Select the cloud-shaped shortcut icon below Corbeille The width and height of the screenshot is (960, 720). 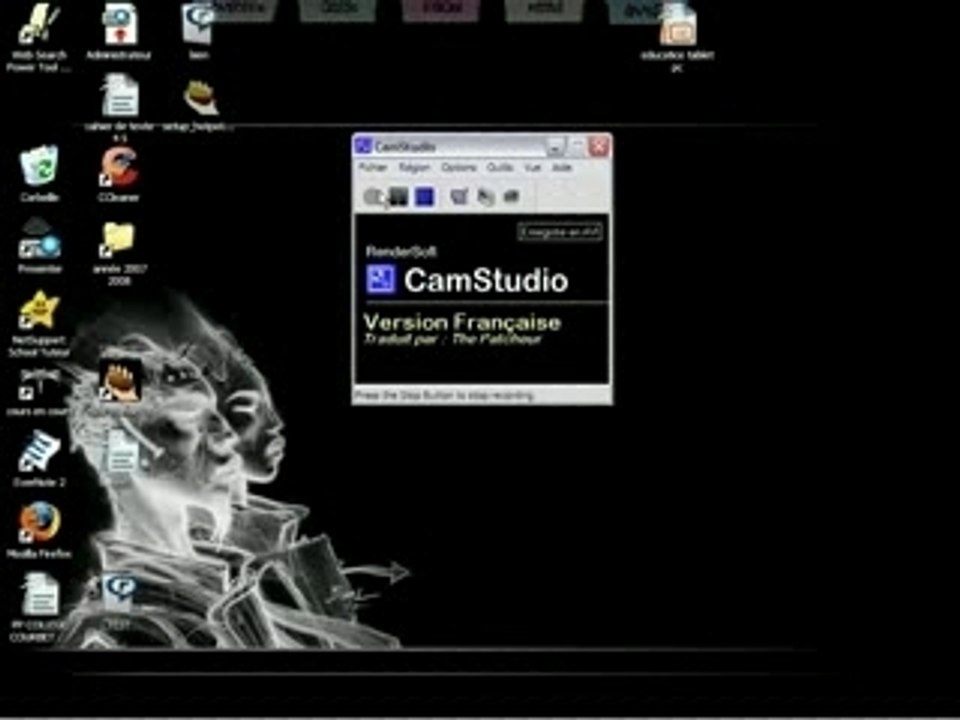pyautogui.click(x=39, y=245)
